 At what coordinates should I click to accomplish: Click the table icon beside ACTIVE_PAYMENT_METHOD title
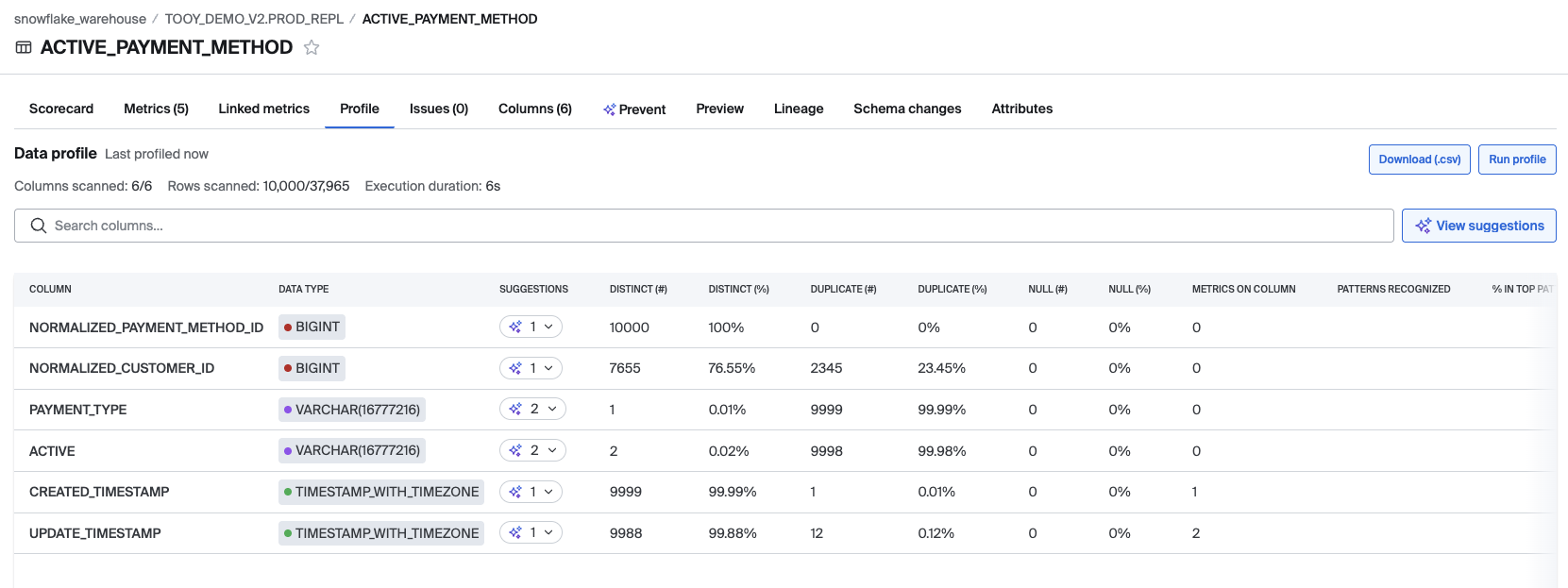click(x=24, y=47)
